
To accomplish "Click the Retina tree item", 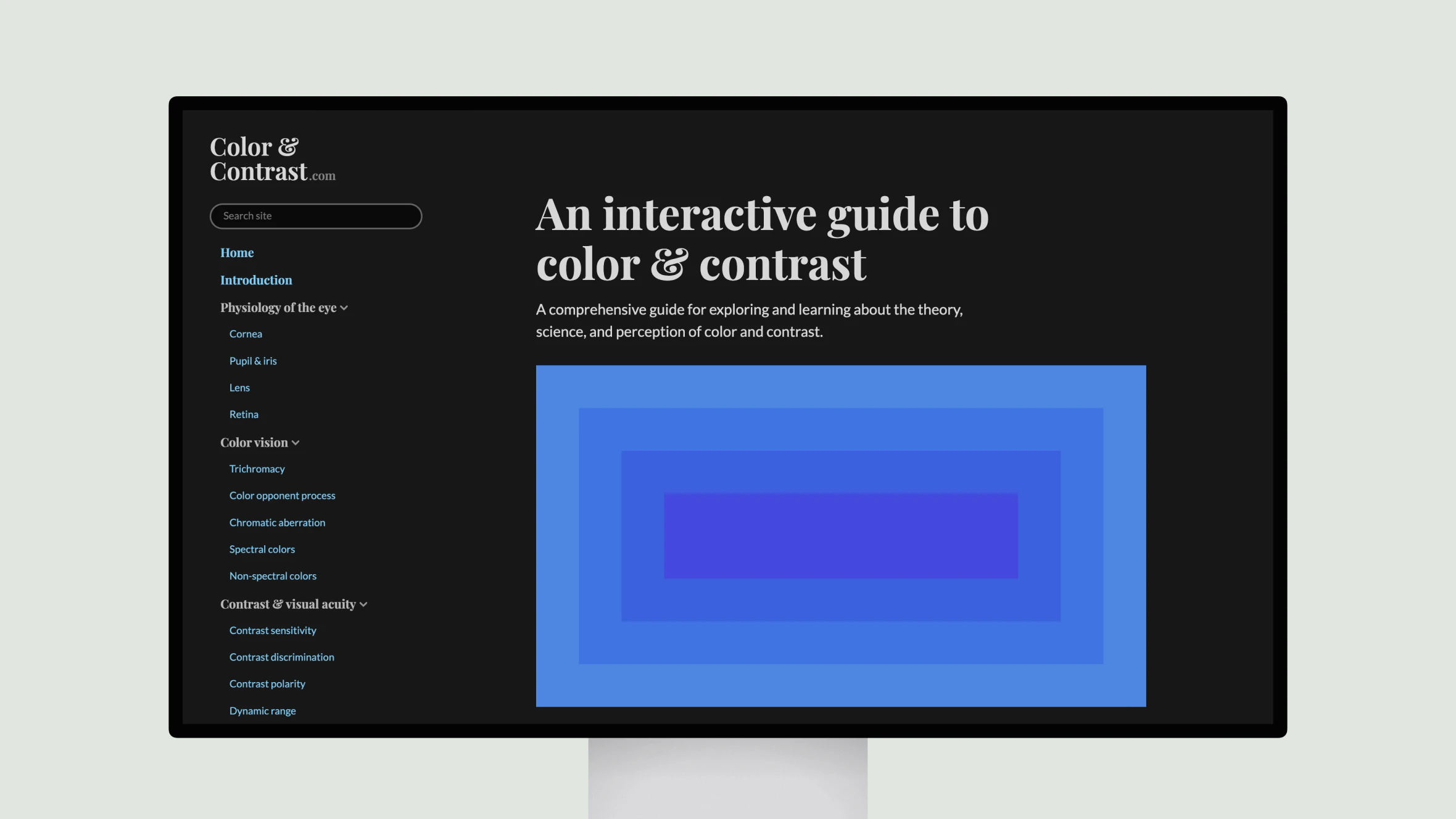I will 243,414.
